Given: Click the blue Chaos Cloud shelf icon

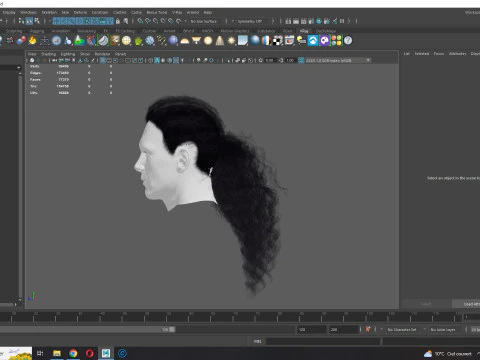Looking at the screenshot, I should click(313, 41).
